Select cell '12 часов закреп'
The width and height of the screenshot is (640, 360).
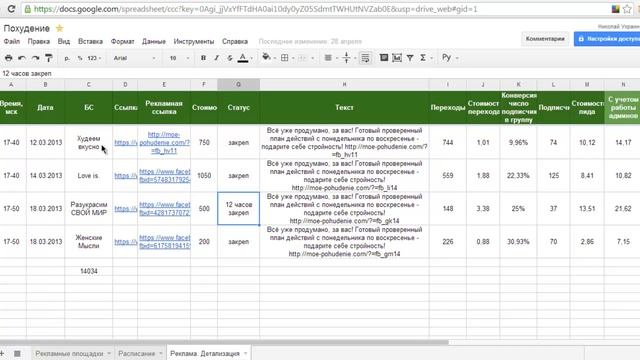click(x=238, y=209)
